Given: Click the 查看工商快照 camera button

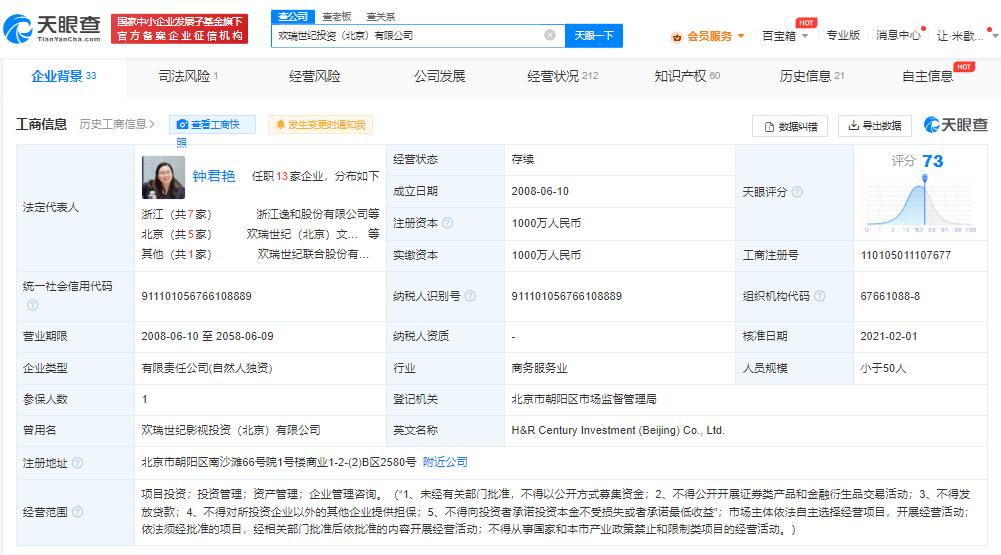Looking at the screenshot, I should 212,125.
